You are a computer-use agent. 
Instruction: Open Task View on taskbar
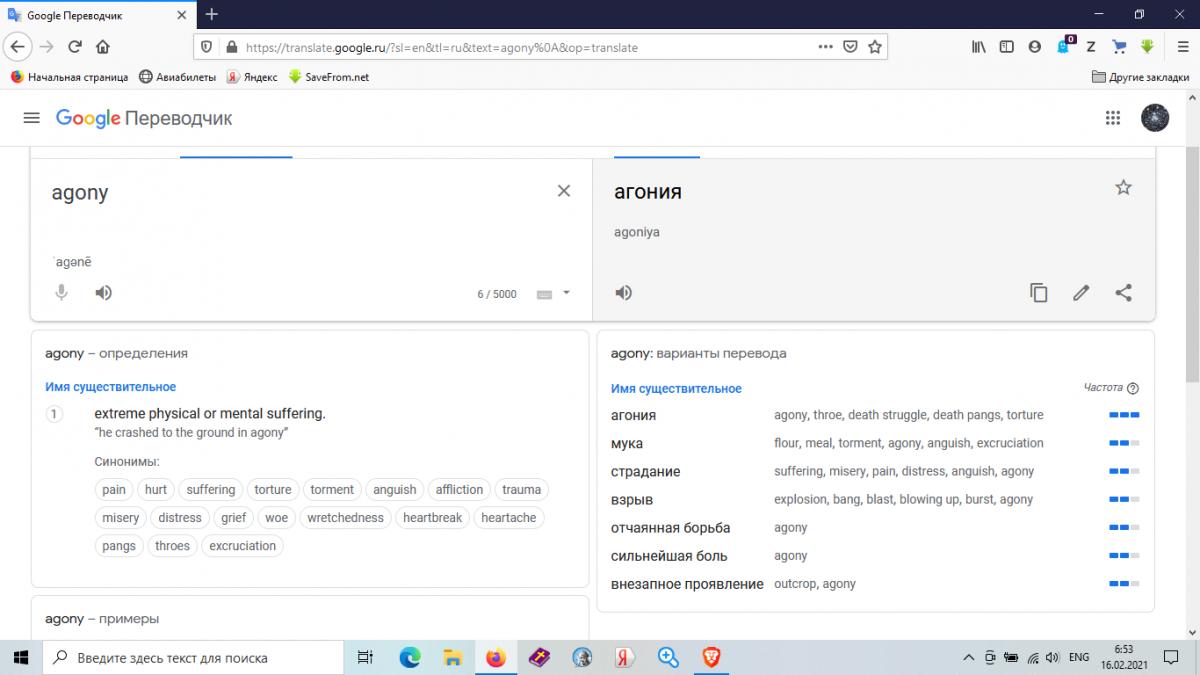point(365,657)
